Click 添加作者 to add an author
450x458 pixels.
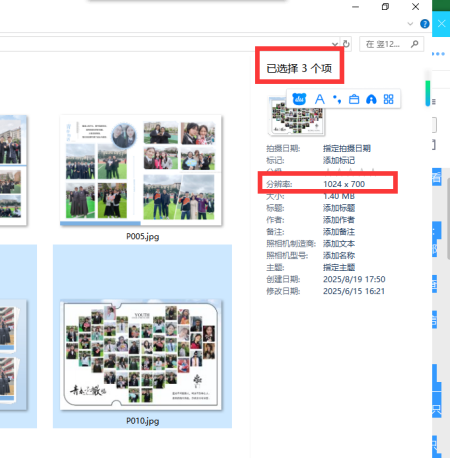pyautogui.click(x=339, y=220)
